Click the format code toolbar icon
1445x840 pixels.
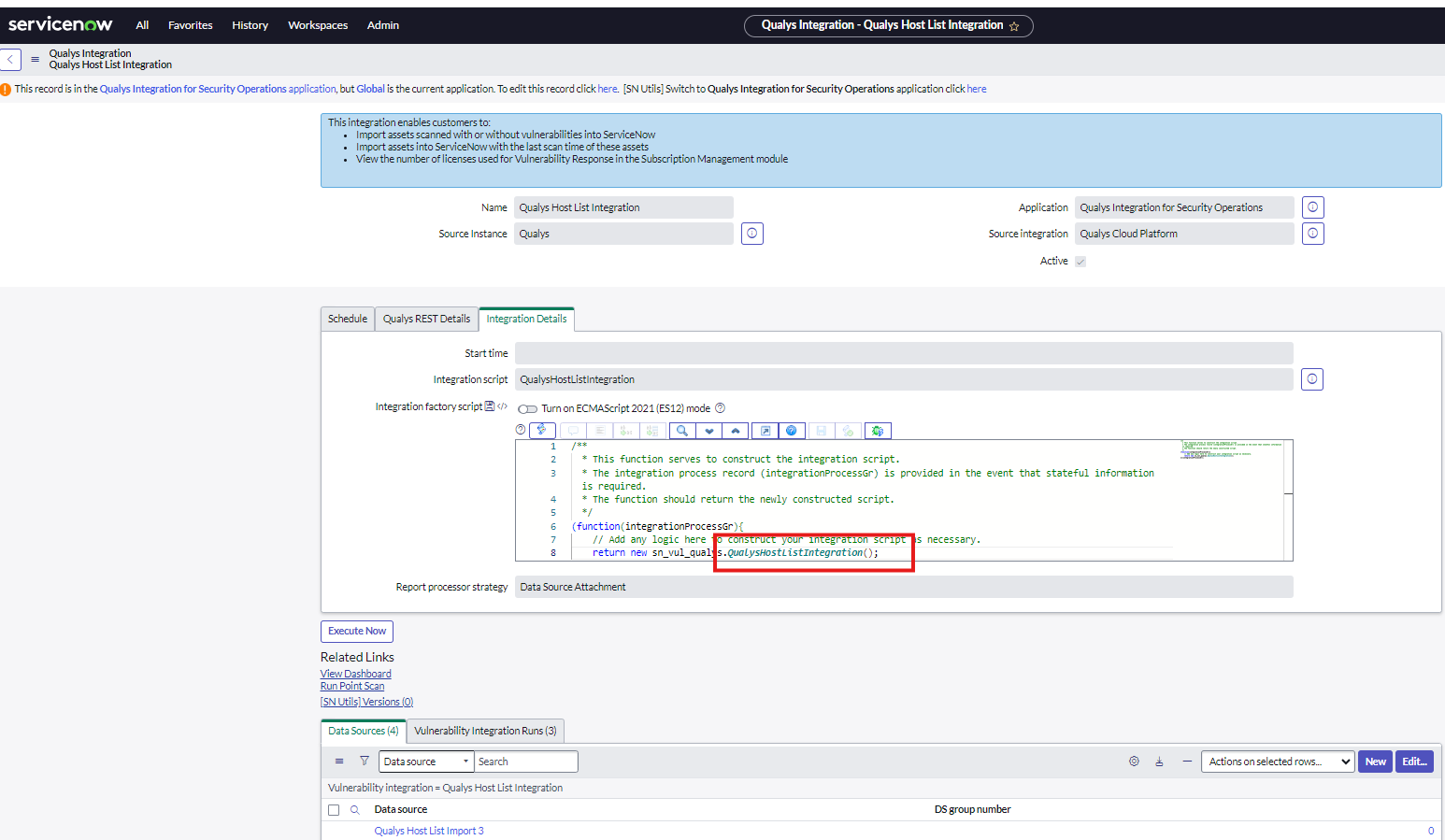pyautogui.click(x=600, y=431)
